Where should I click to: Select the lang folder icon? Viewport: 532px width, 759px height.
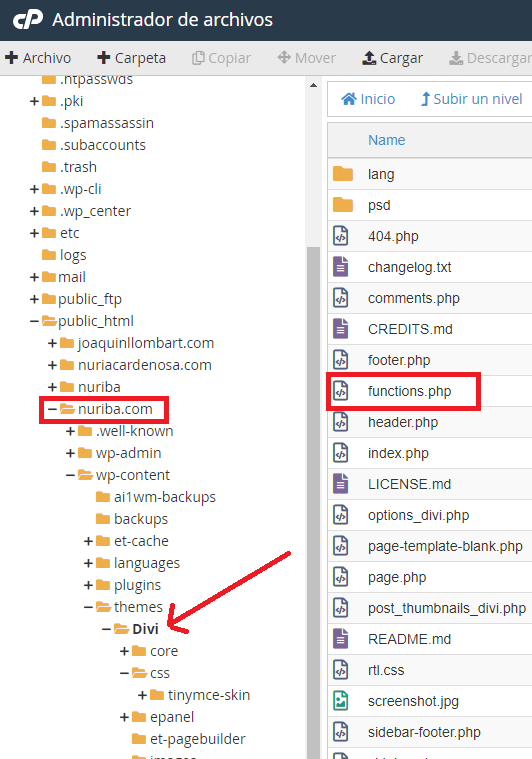[343, 174]
